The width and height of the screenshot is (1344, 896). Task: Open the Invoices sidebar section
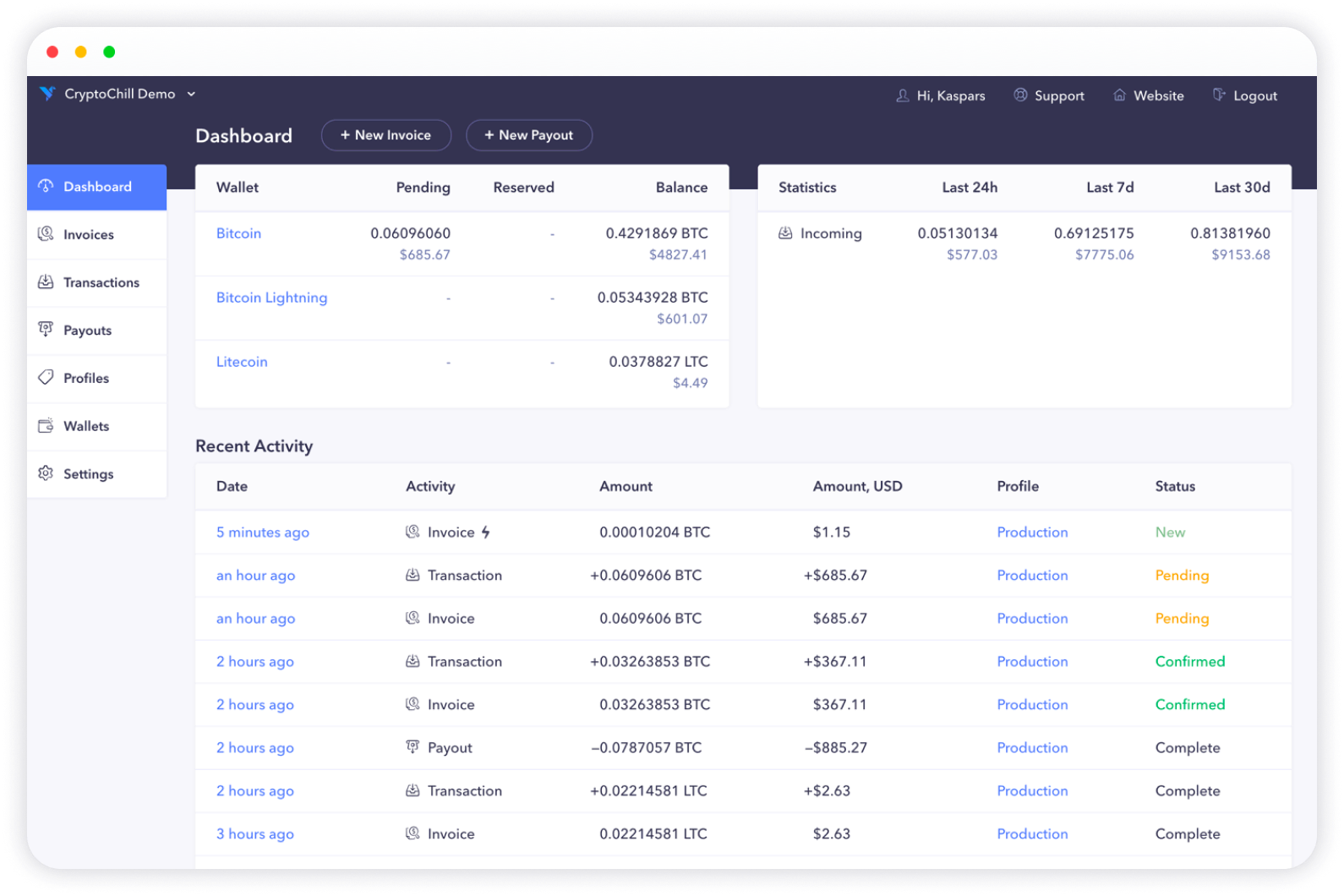88,235
